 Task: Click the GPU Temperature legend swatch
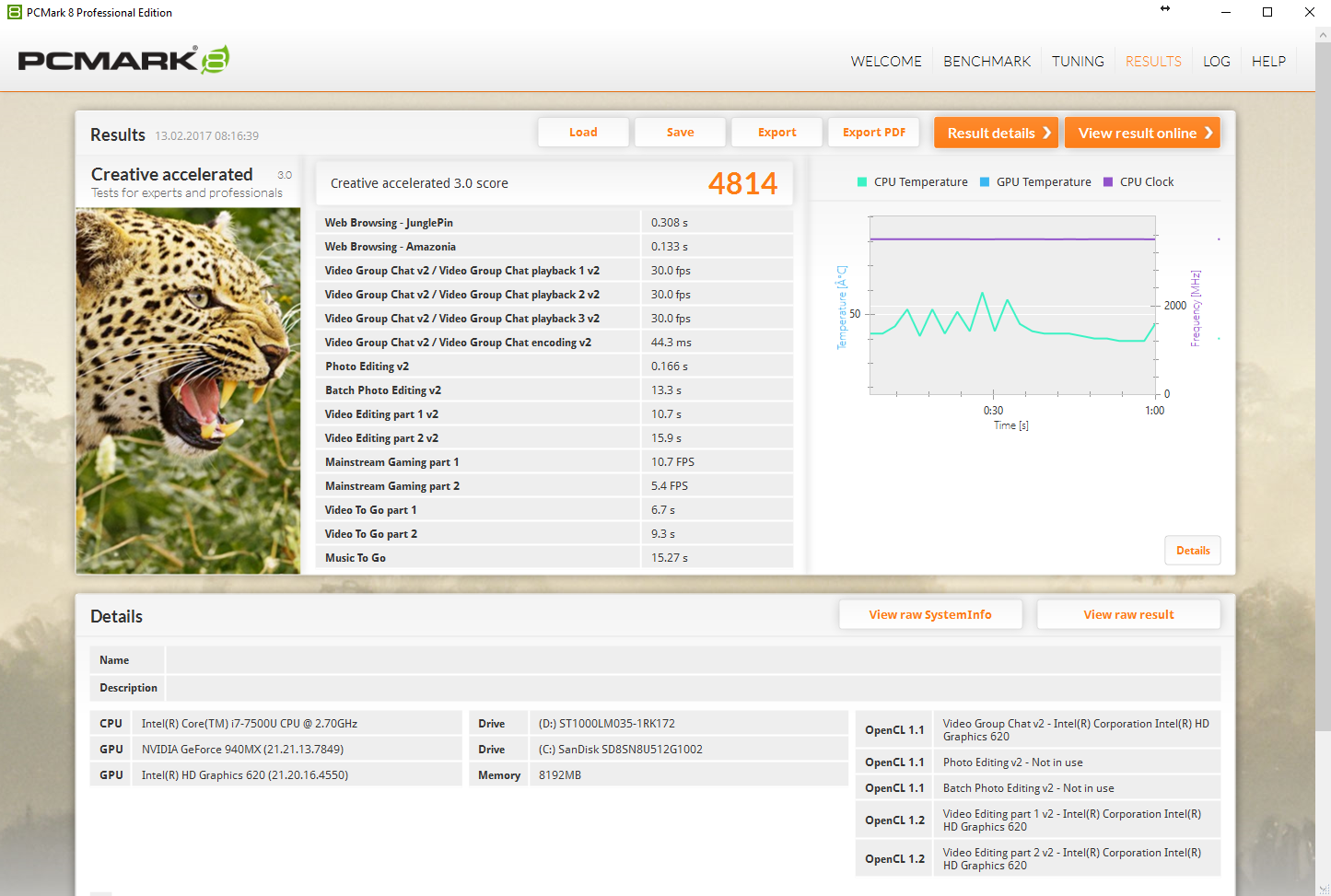coord(985,182)
